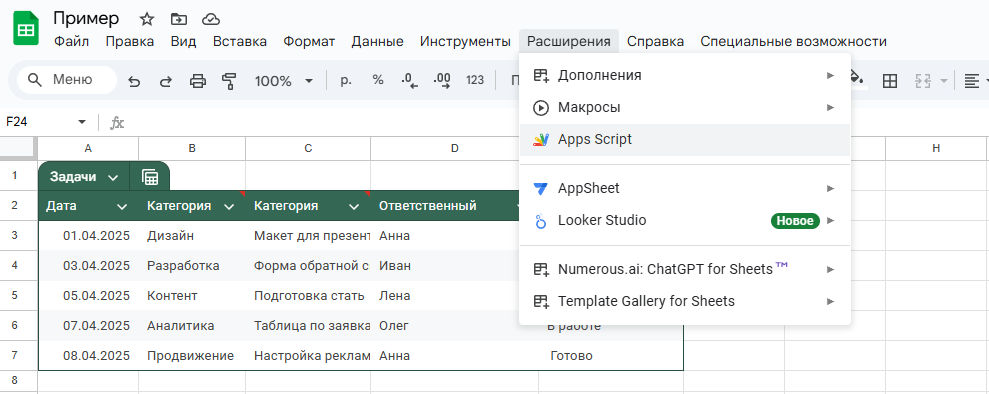Open the Google Sheets home icon

(26, 29)
